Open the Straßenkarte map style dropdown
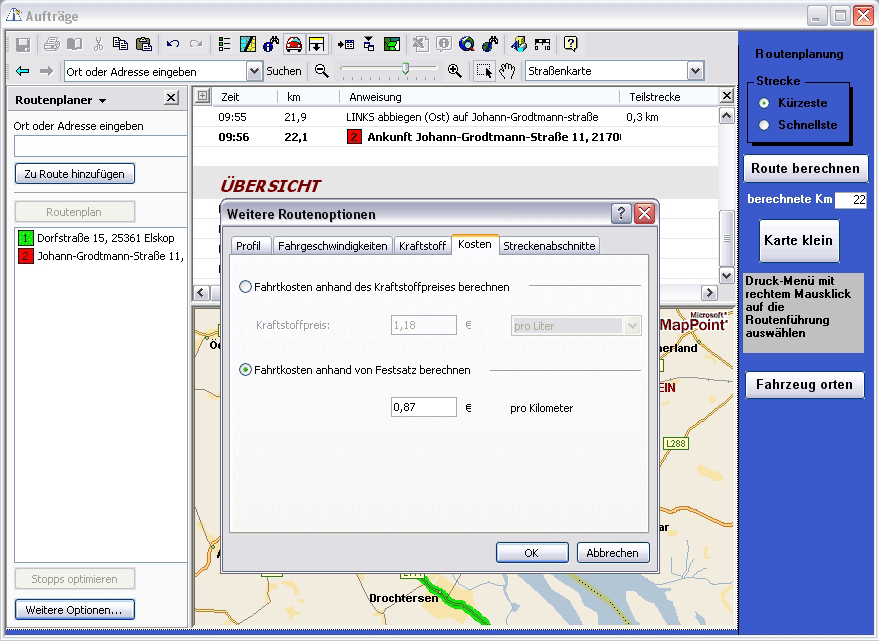 point(695,71)
